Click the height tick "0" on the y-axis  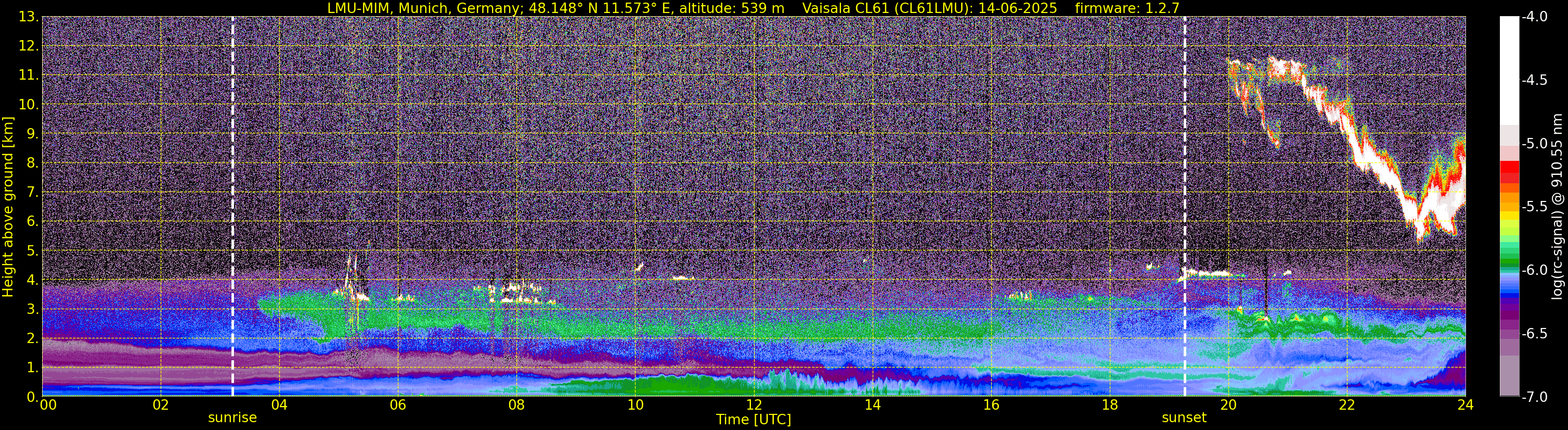point(32,397)
